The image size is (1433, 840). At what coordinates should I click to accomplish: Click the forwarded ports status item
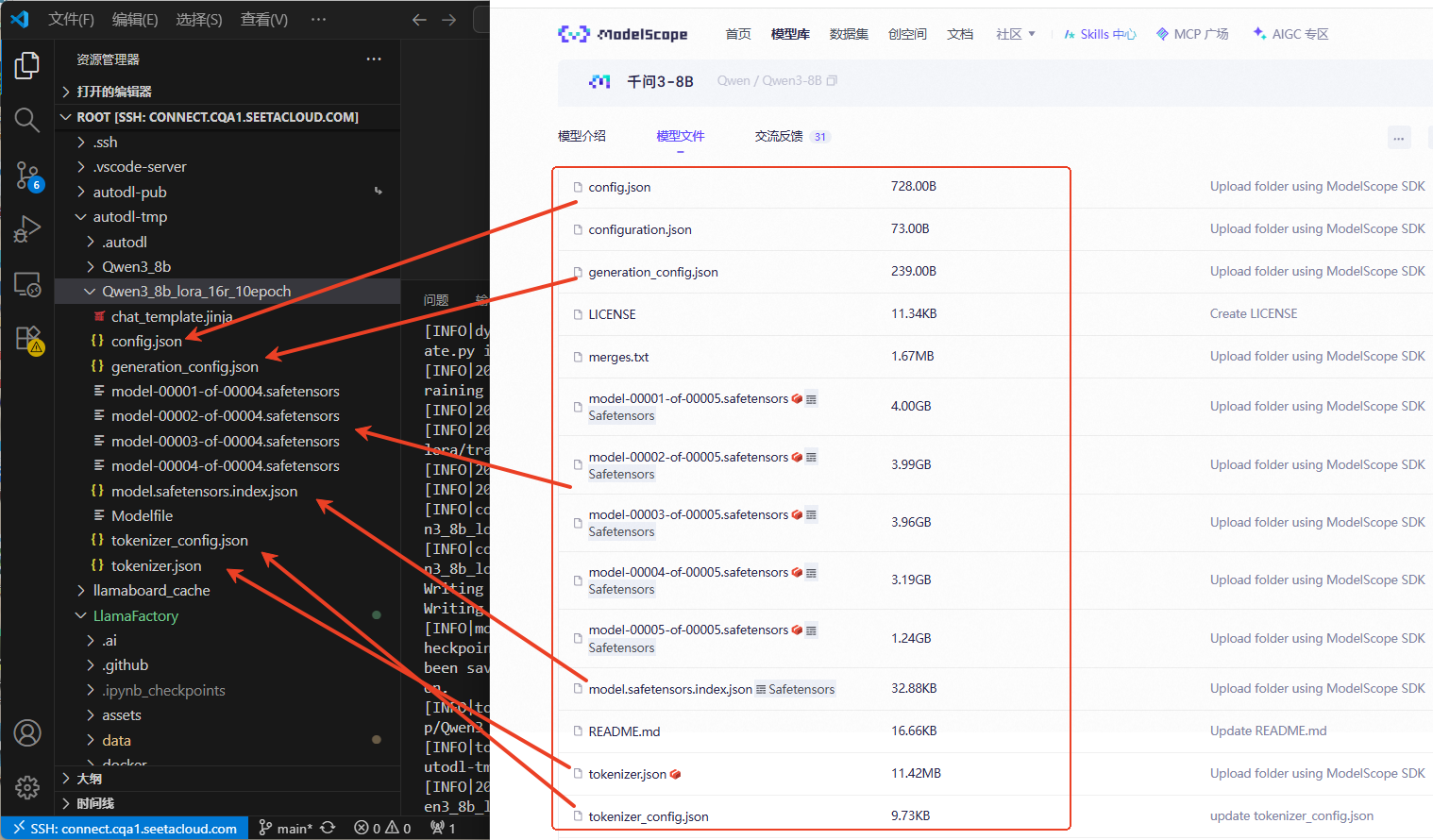click(x=443, y=829)
